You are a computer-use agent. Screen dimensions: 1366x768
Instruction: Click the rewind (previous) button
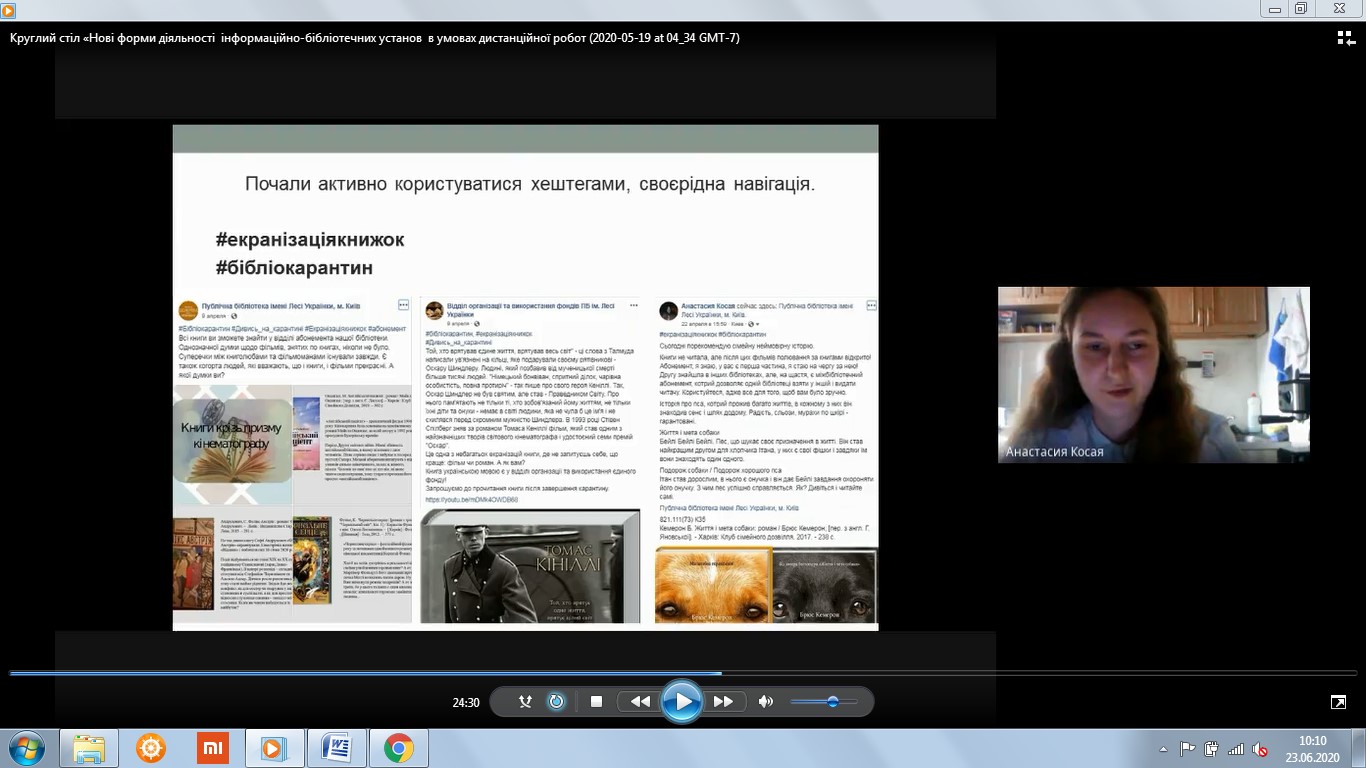click(640, 702)
